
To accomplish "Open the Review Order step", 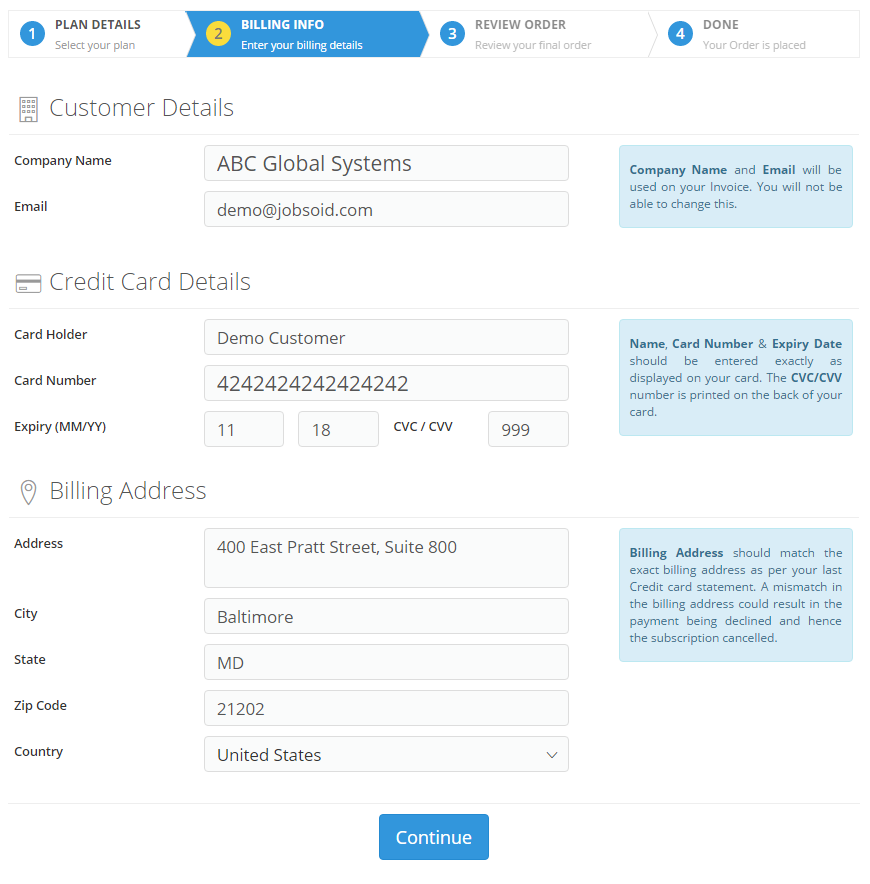I will [540, 34].
